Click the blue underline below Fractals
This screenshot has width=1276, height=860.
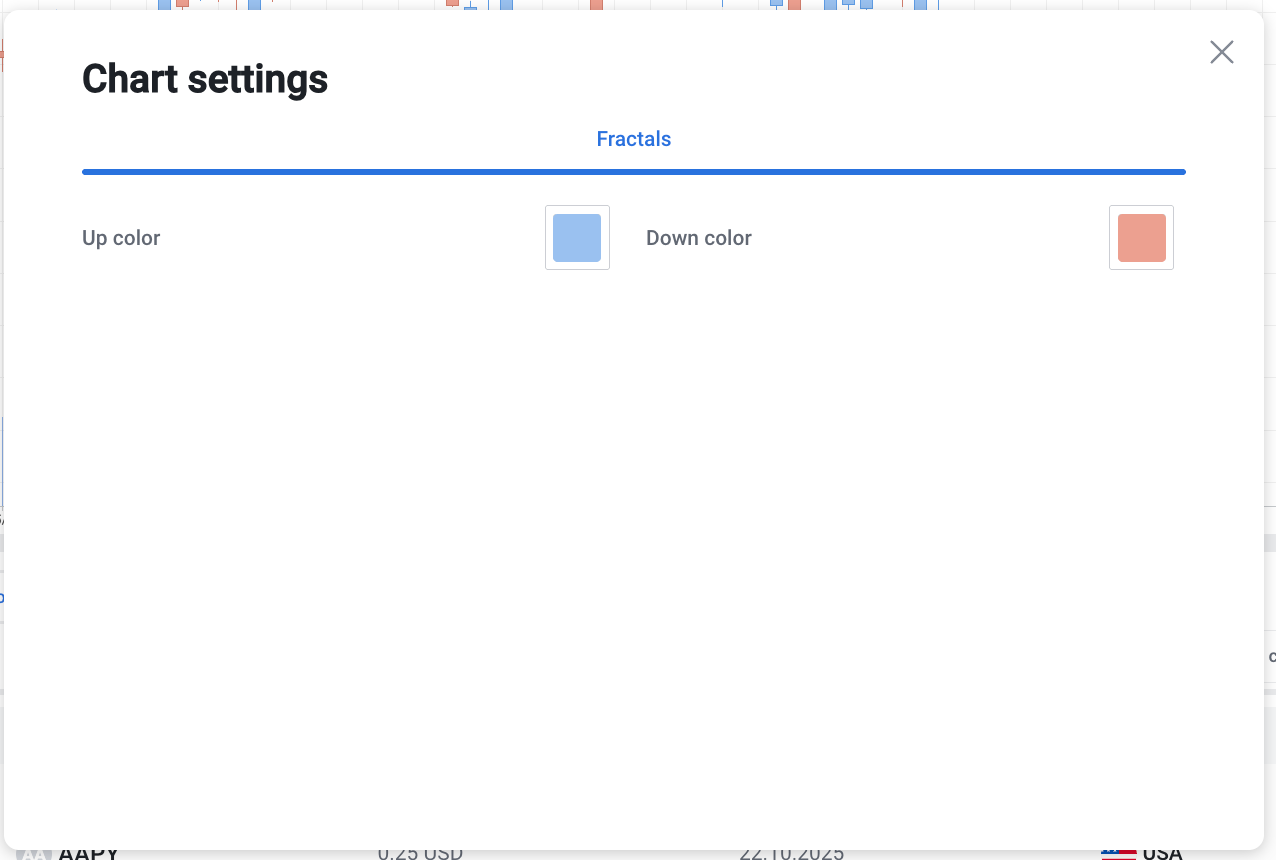pos(633,172)
